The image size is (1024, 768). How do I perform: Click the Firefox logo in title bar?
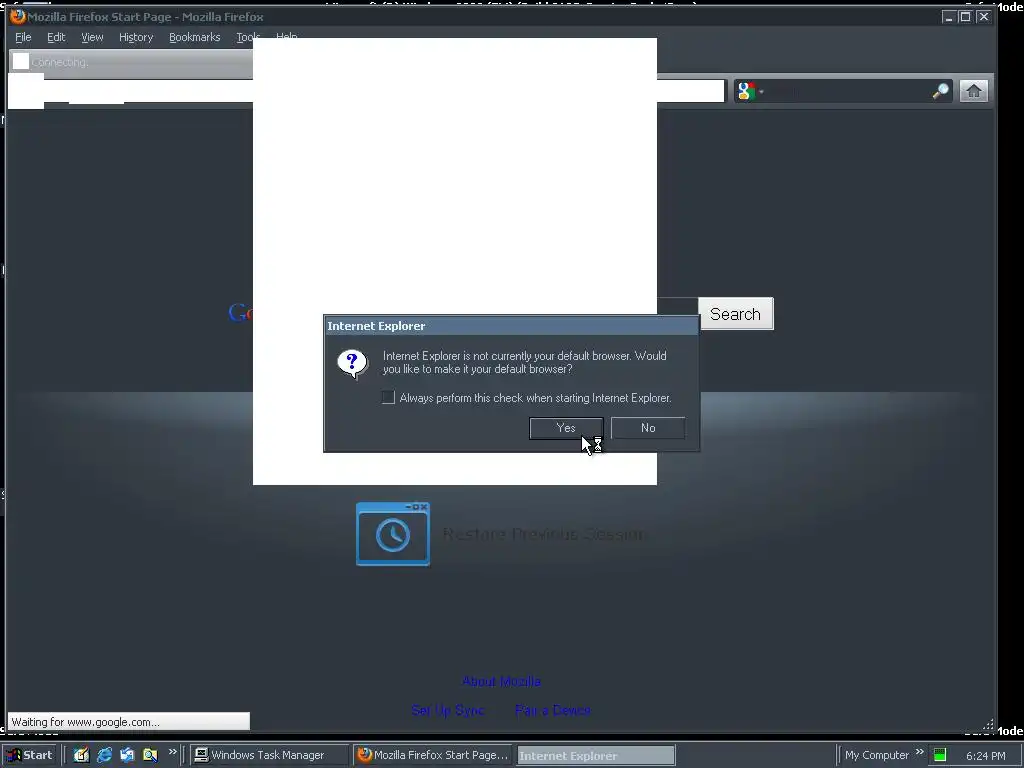[x=18, y=16]
